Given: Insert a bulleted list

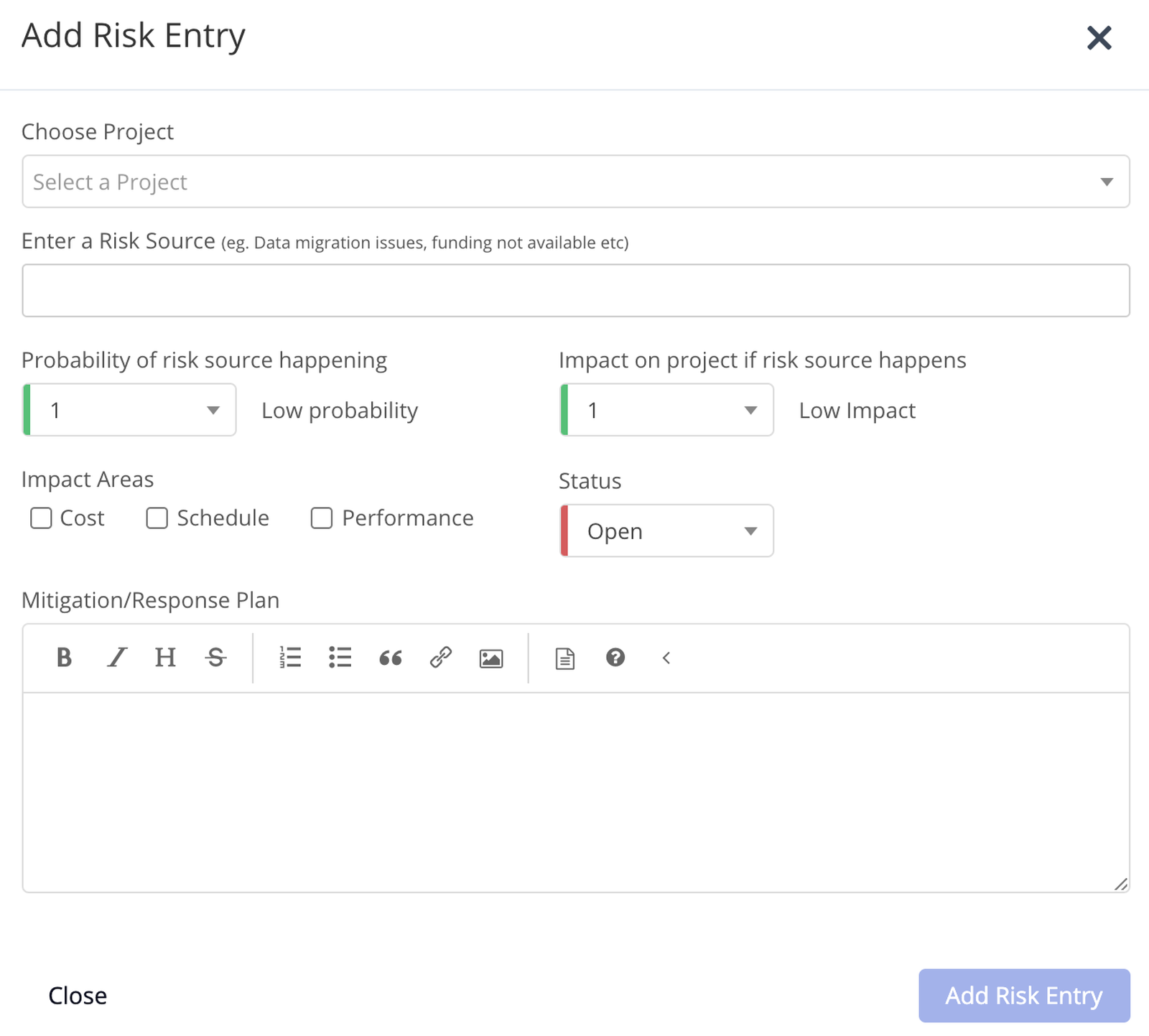Looking at the screenshot, I should pos(340,658).
